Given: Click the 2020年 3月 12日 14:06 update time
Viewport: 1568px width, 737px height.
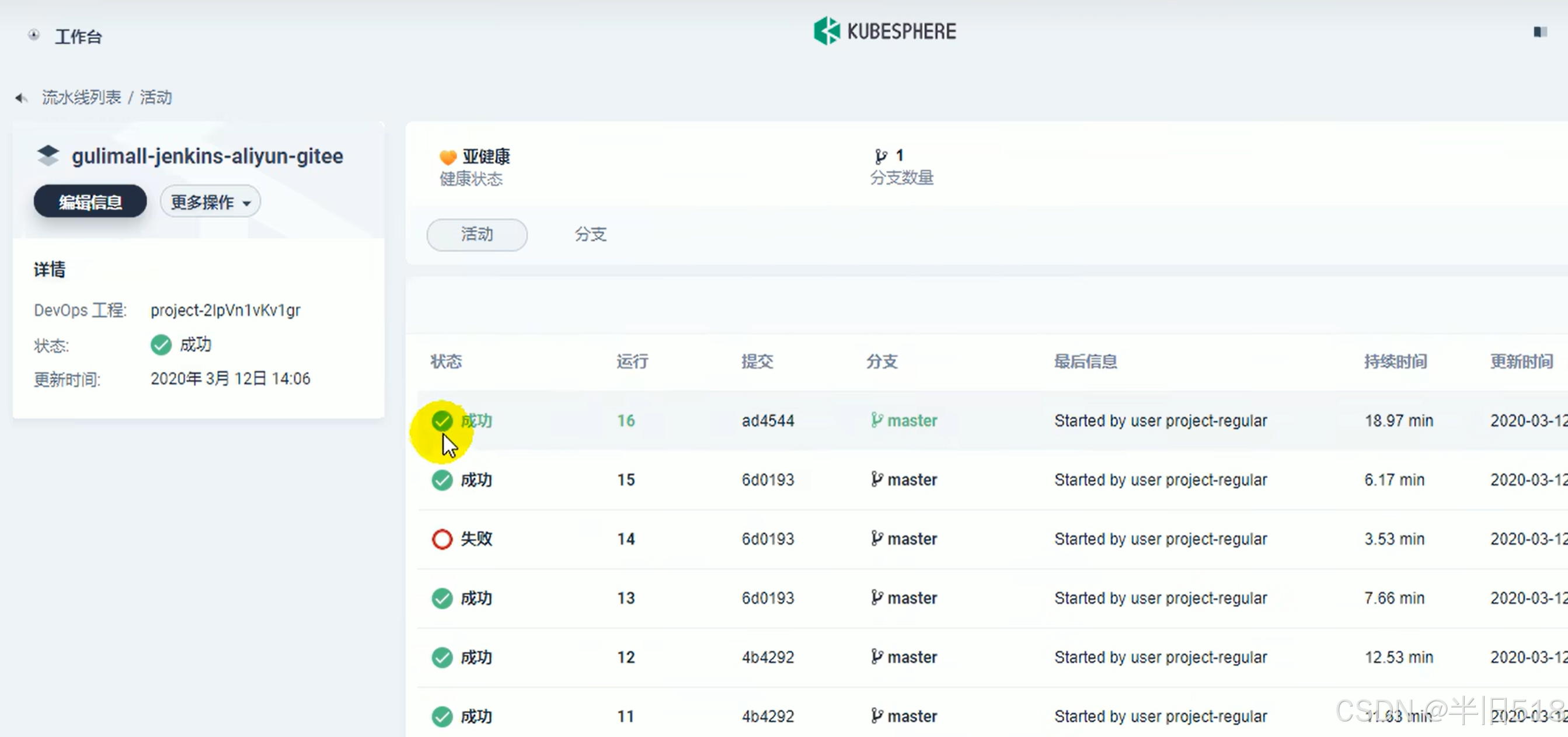Looking at the screenshot, I should [x=231, y=378].
